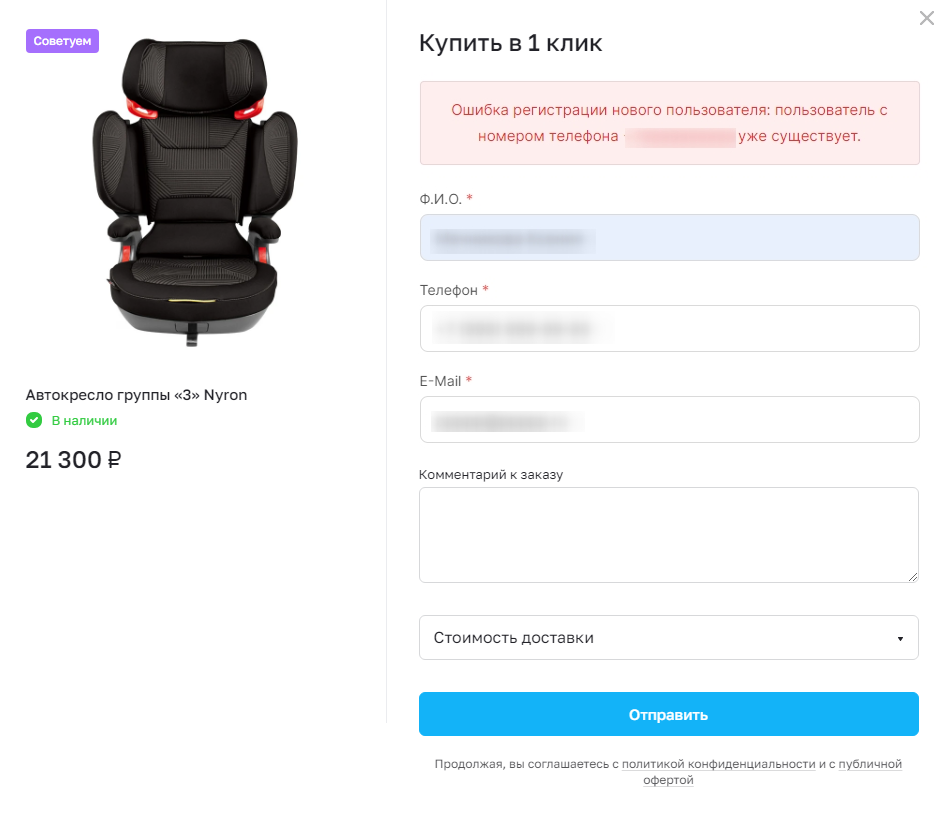Click the purple Советуем badge
Viewport: 944px width, 828px height.
pos(63,41)
